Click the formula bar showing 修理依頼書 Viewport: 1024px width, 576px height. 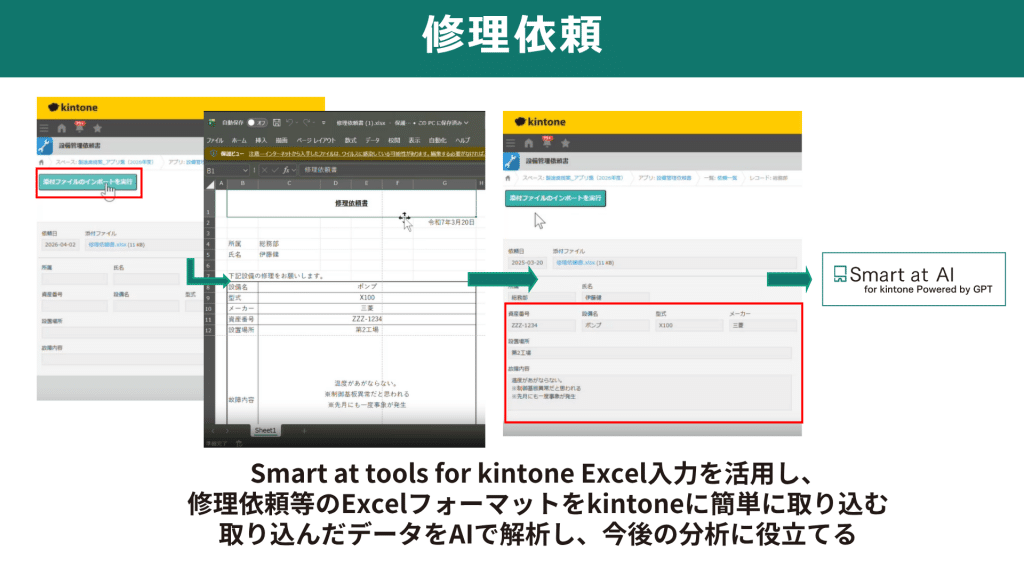click(x=392, y=170)
